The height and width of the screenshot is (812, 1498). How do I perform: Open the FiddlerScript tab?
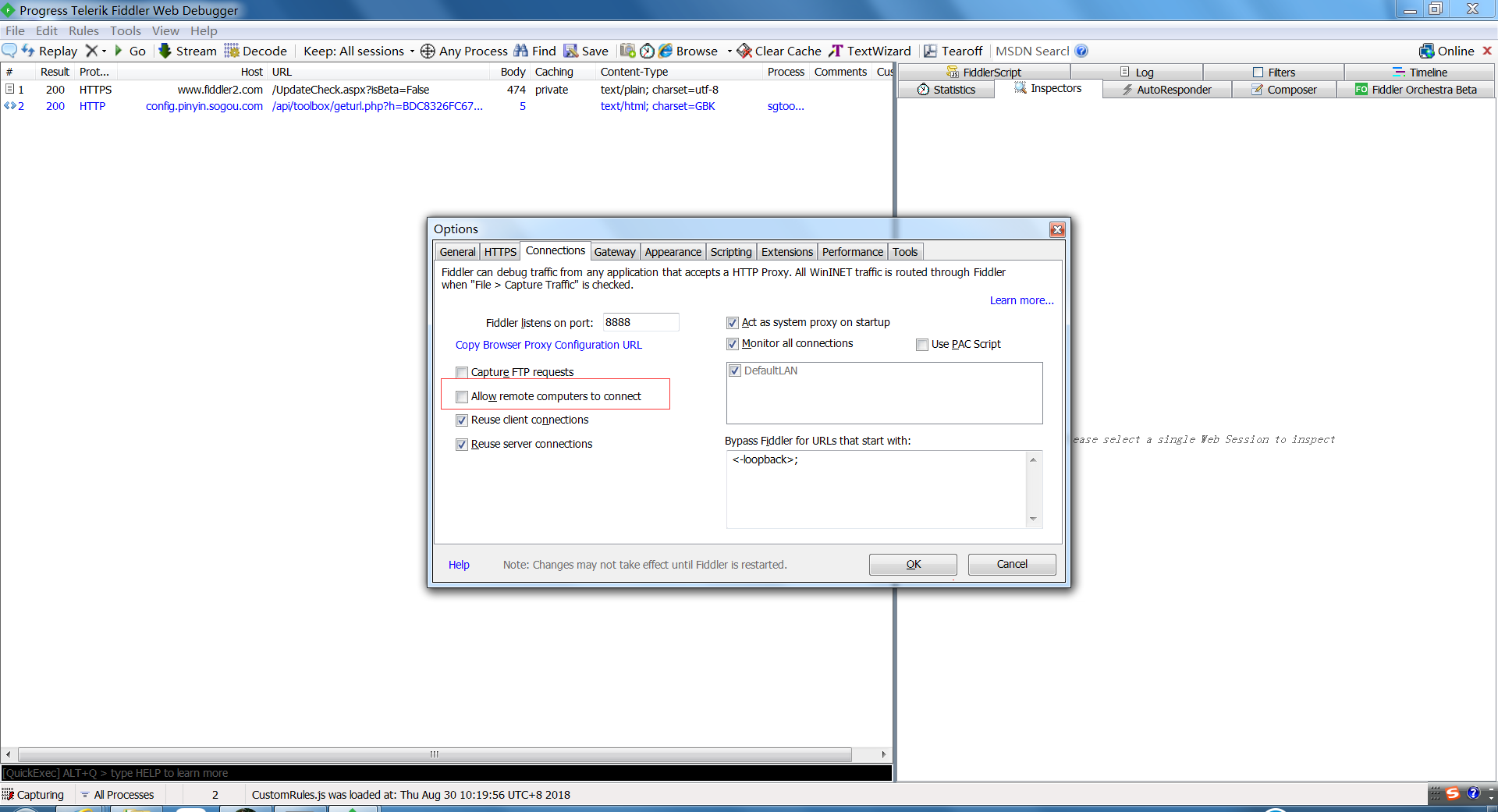984,72
